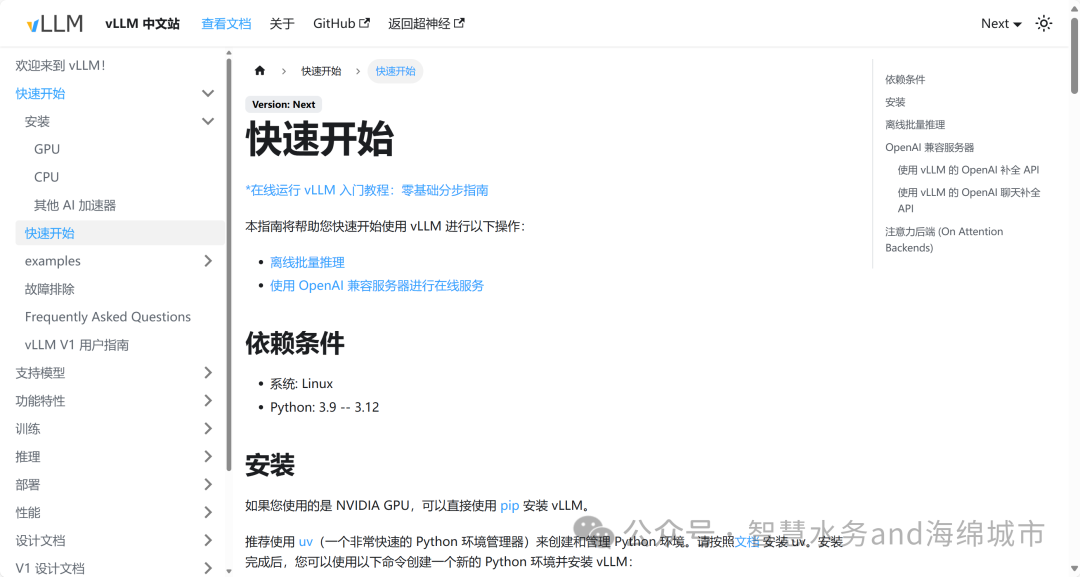Click the sidebar vertical scrollbar
This screenshot has width=1080, height=577.
click(x=229, y=264)
